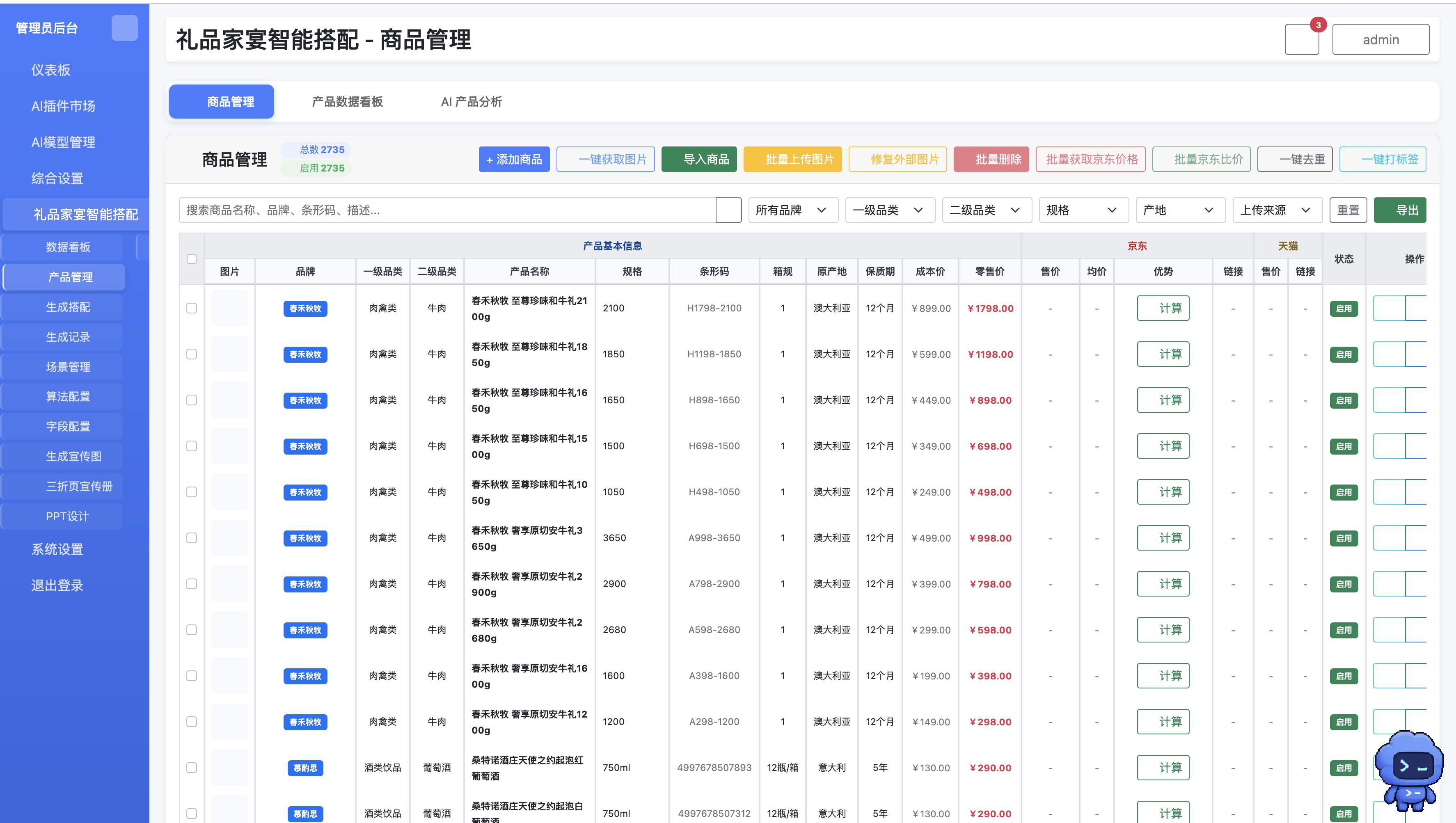Screen dimensions: 1456x823
Task: Click the price ¥1798.00 cell
Action: point(990,308)
